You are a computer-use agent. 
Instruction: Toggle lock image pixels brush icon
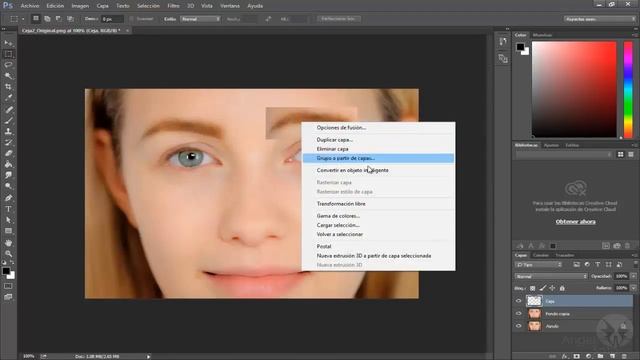[542, 288]
